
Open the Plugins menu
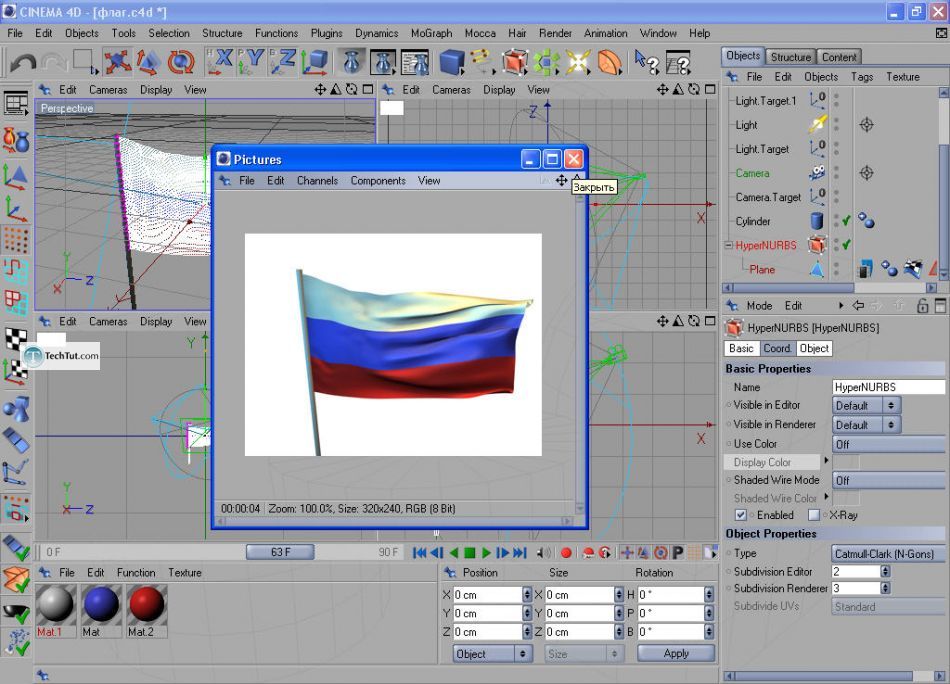point(327,33)
